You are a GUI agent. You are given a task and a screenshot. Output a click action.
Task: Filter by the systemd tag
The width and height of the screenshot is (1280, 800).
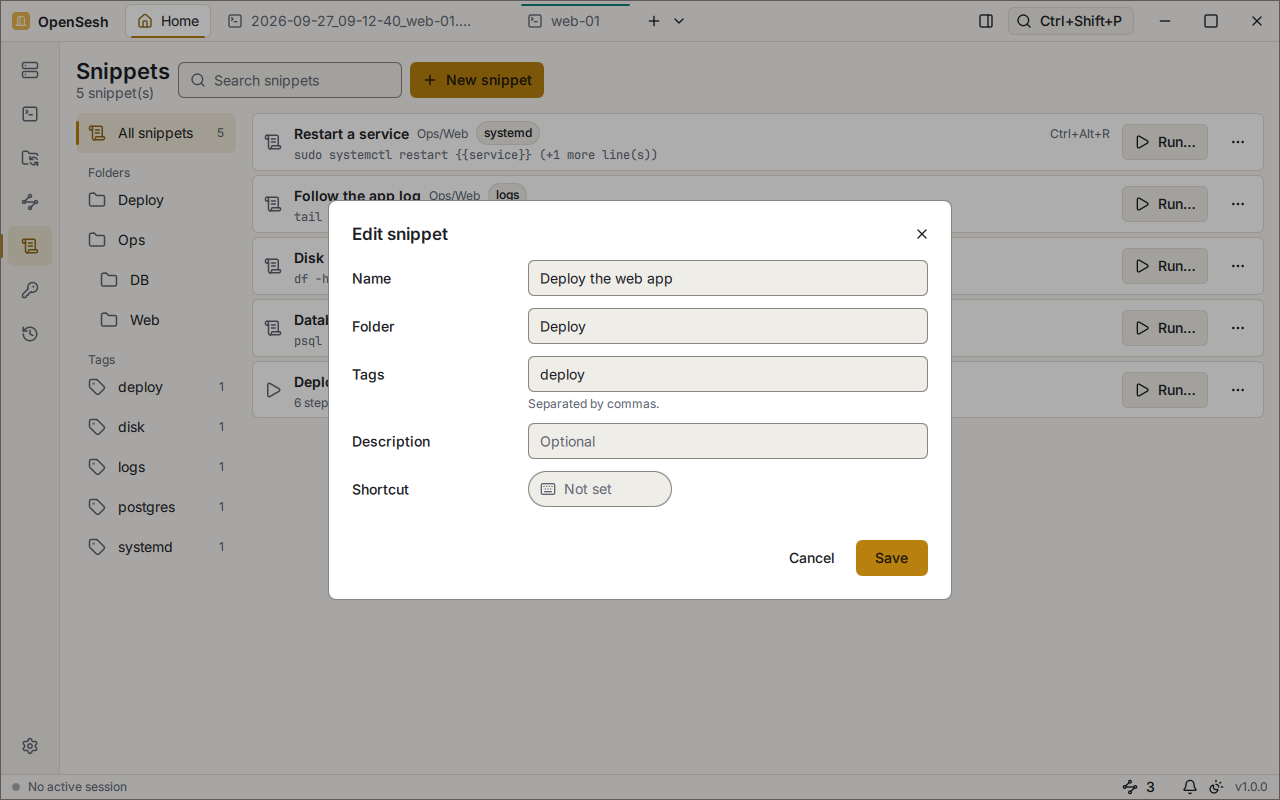[x=156, y=547]
